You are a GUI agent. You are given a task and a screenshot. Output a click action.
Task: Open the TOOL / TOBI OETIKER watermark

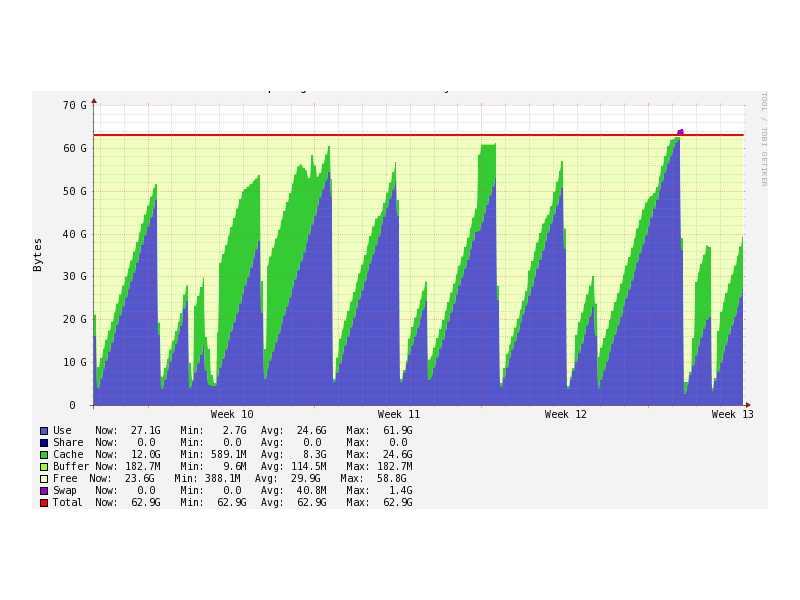764,139
